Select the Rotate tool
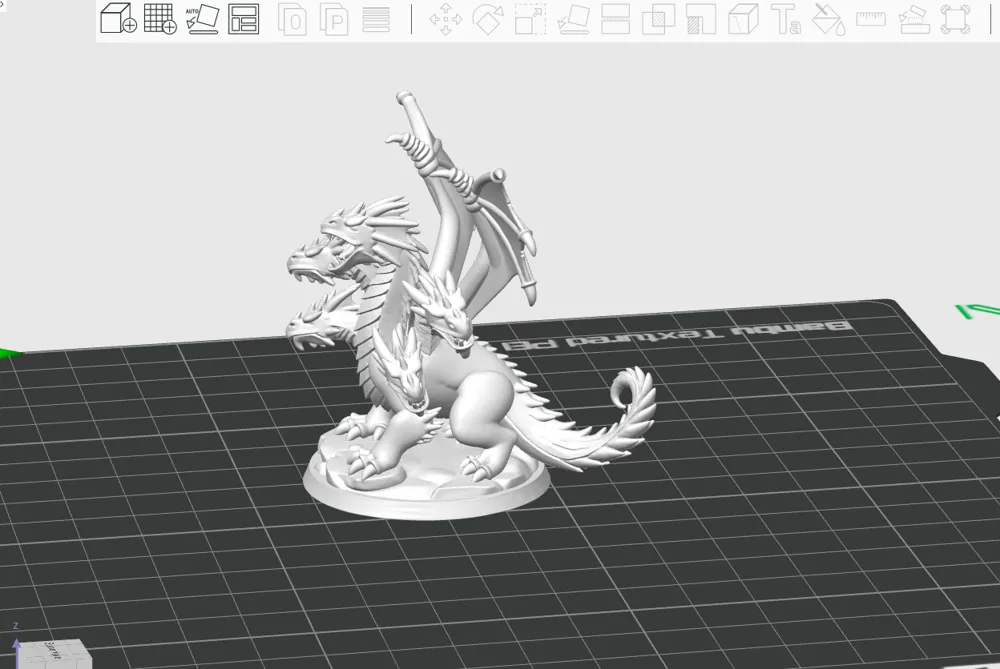The width and height of the screenshot is (1000, 669). pos(488,19)
